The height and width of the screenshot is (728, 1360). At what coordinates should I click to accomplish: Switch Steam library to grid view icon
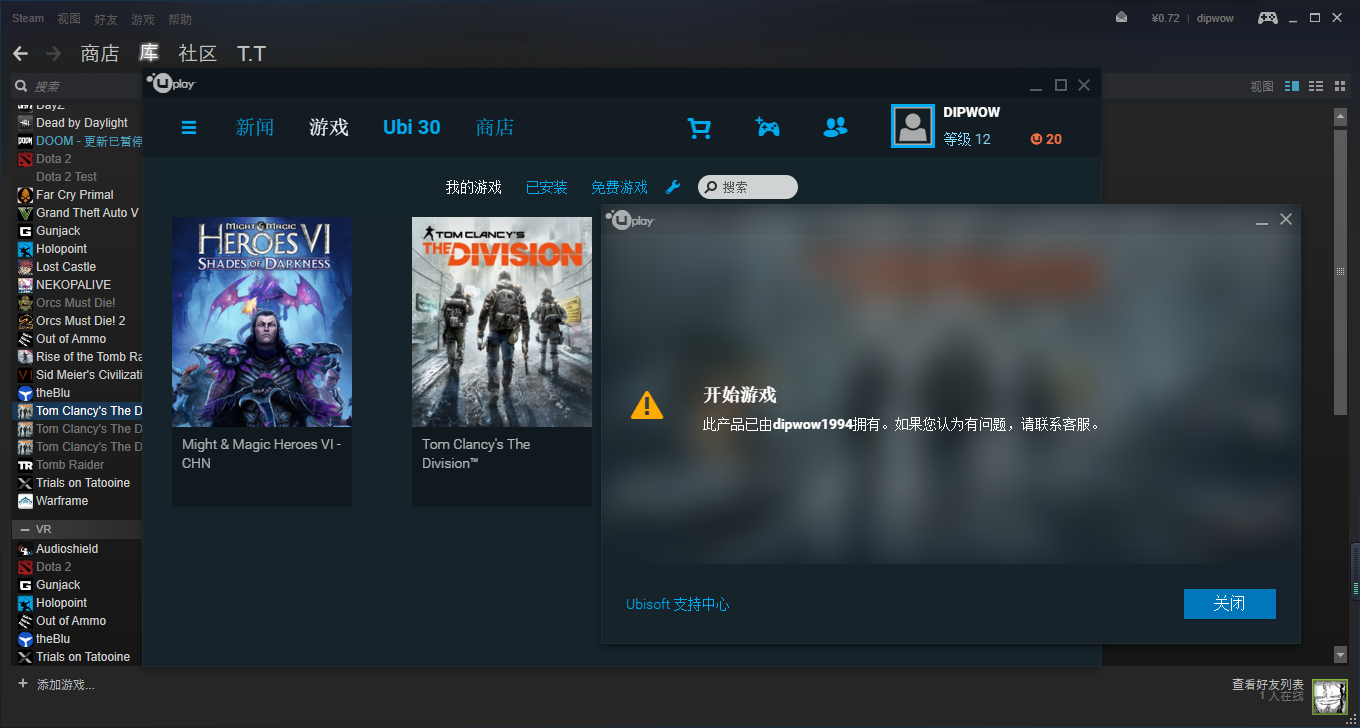1340,87
